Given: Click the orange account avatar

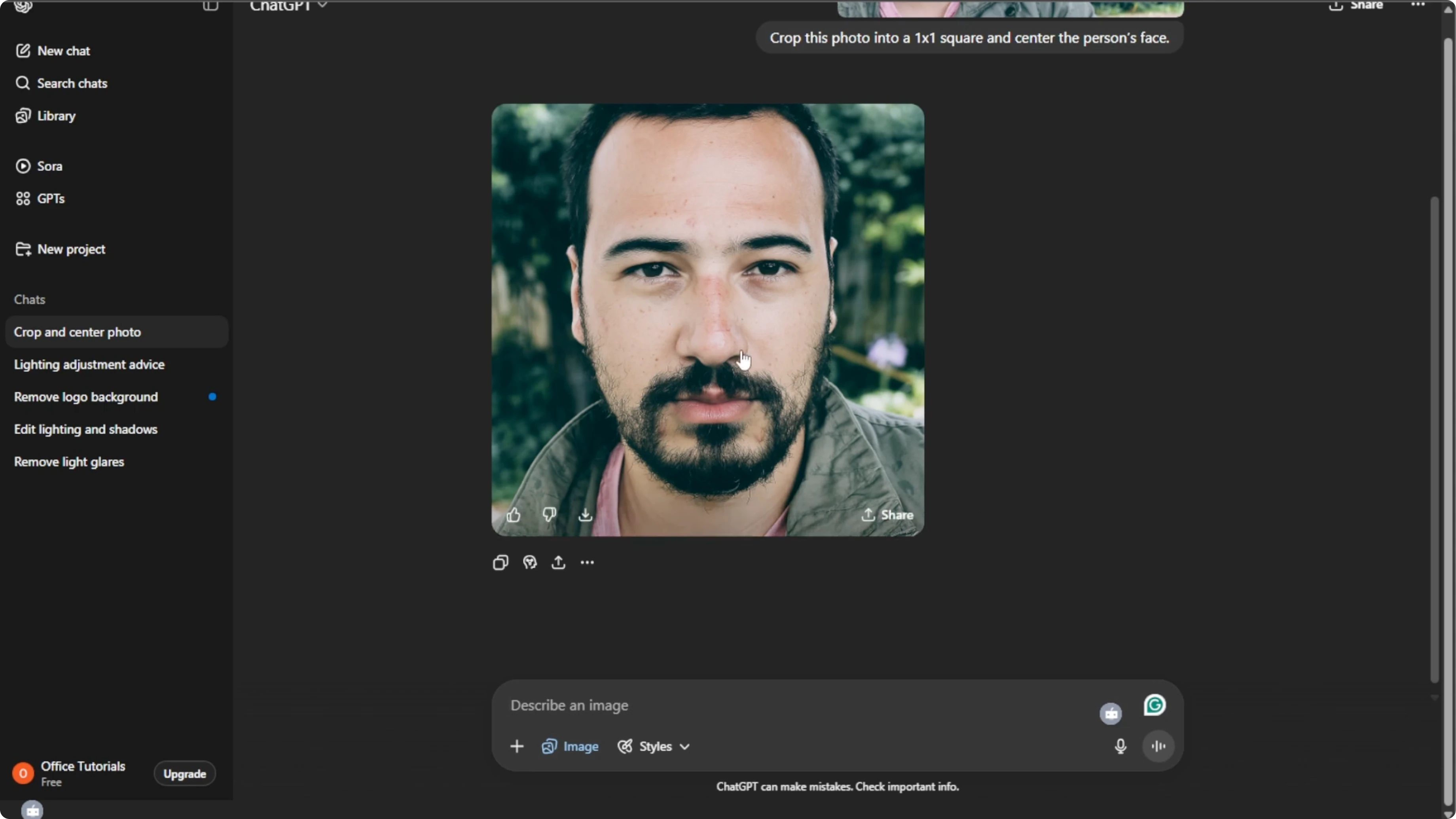Looking at the screenshot, I should tap(23, 774).
